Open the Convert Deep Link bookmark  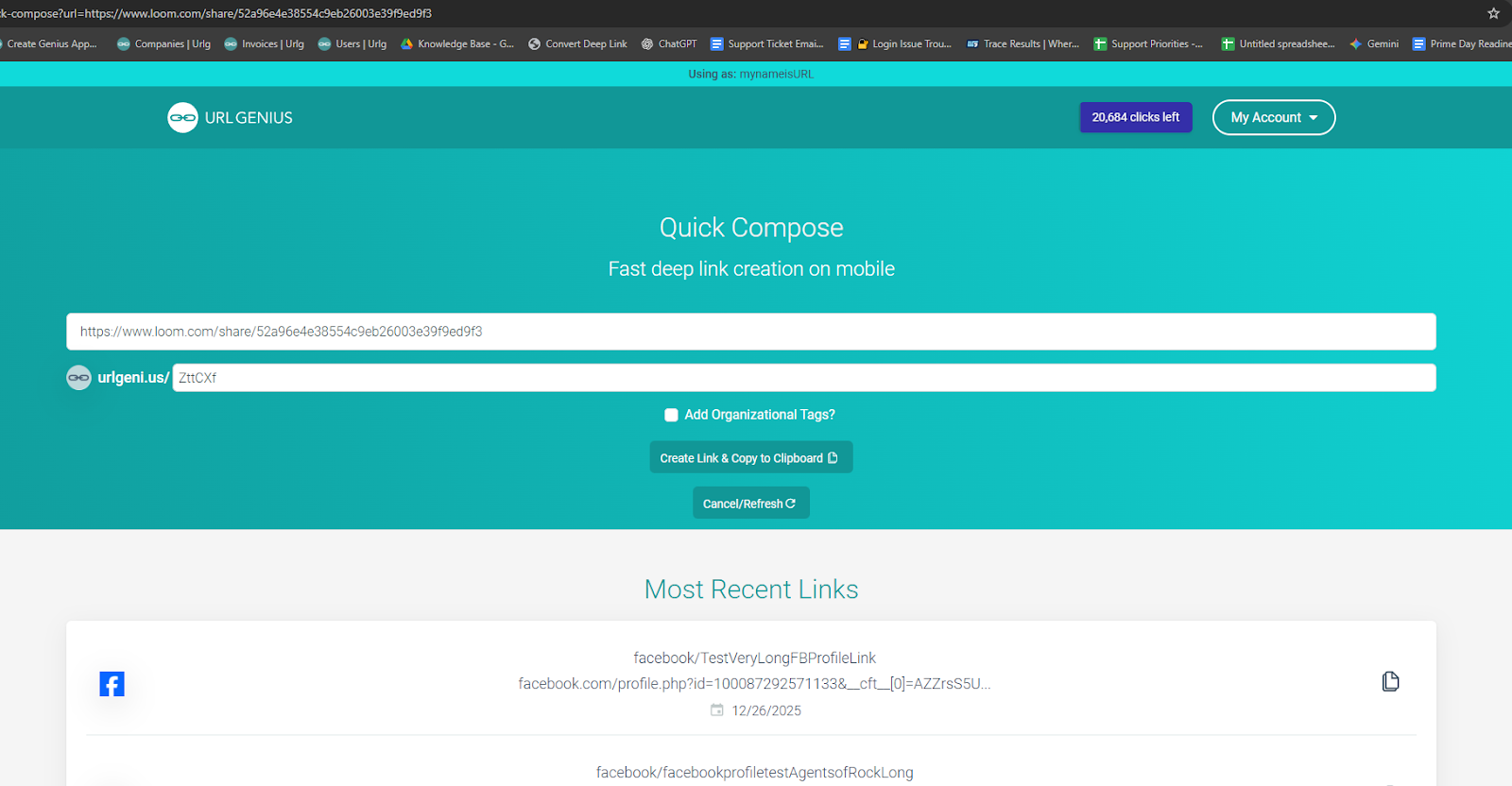coord(577,43)
